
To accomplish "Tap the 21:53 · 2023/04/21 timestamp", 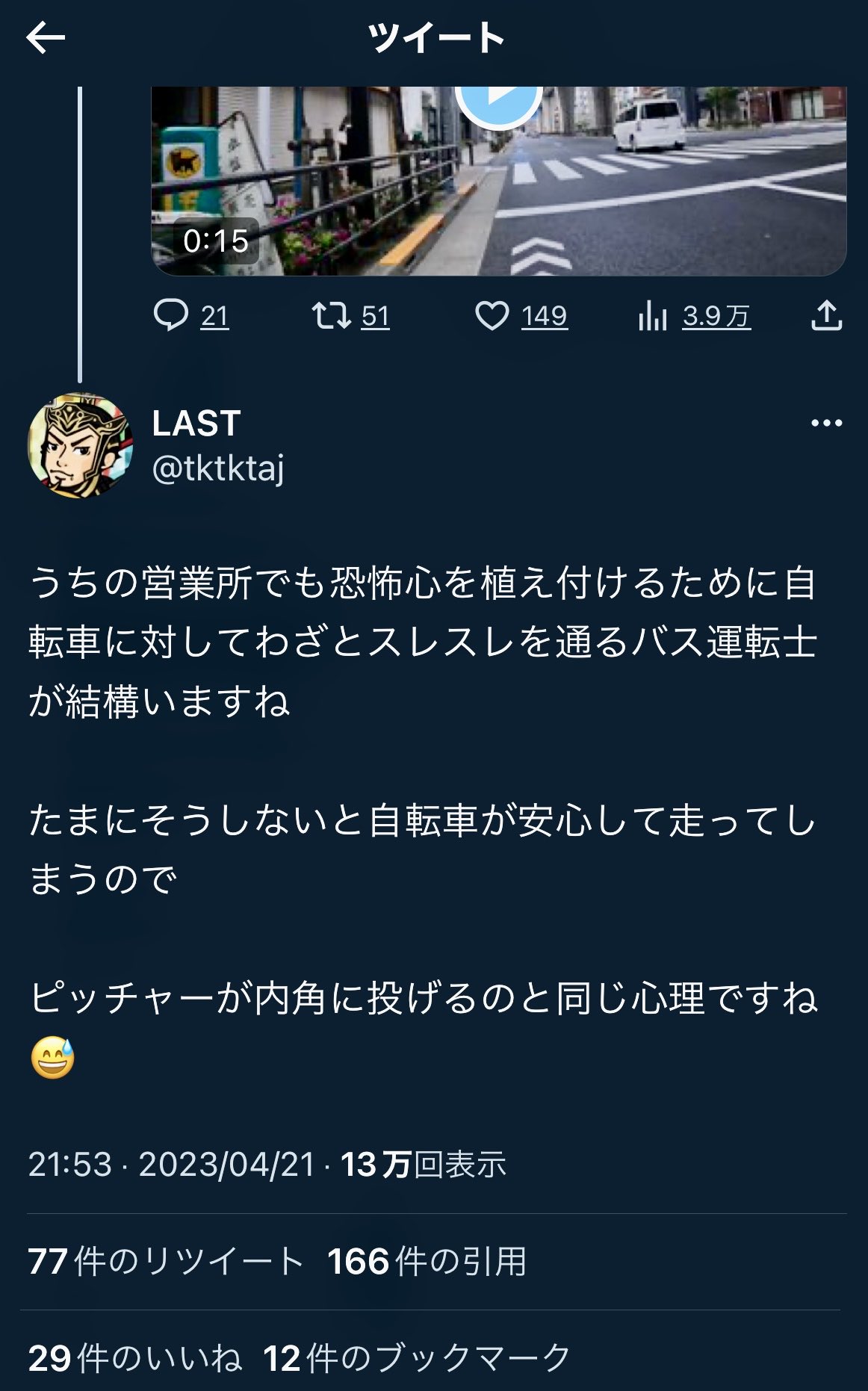I will [x=172, y=1165].
